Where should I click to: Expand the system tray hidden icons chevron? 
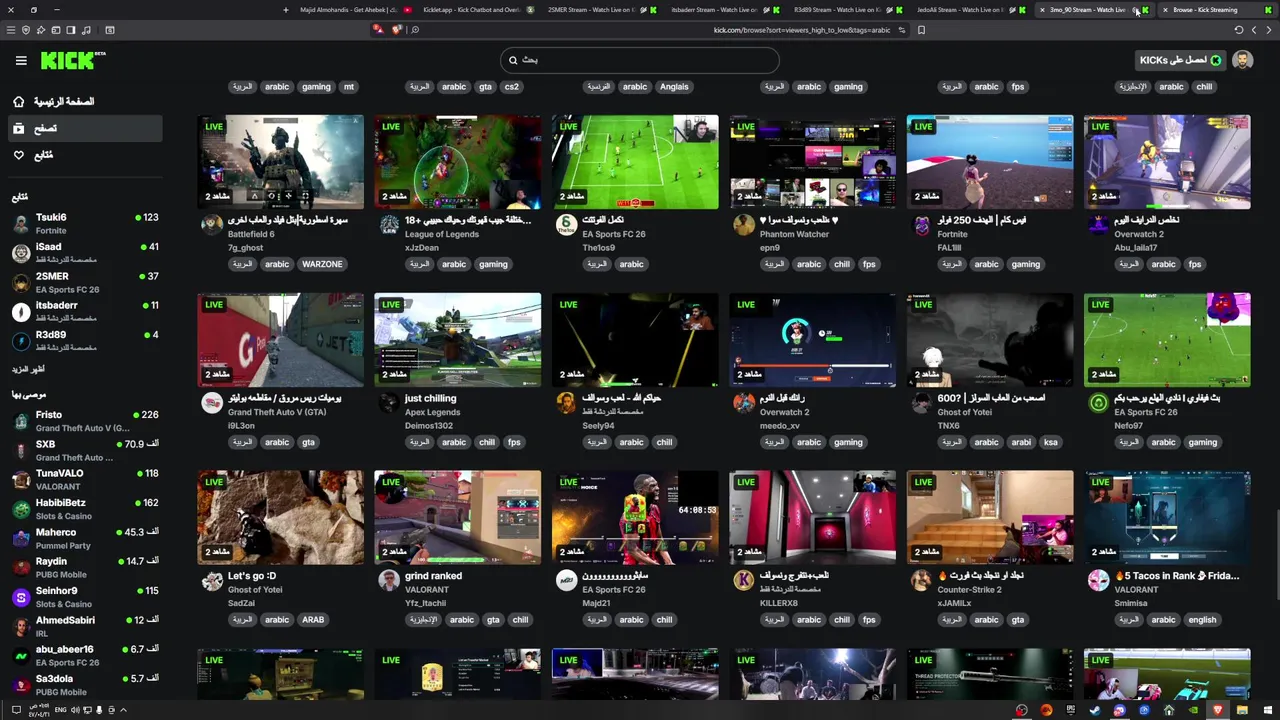click(x=123, y=710)
